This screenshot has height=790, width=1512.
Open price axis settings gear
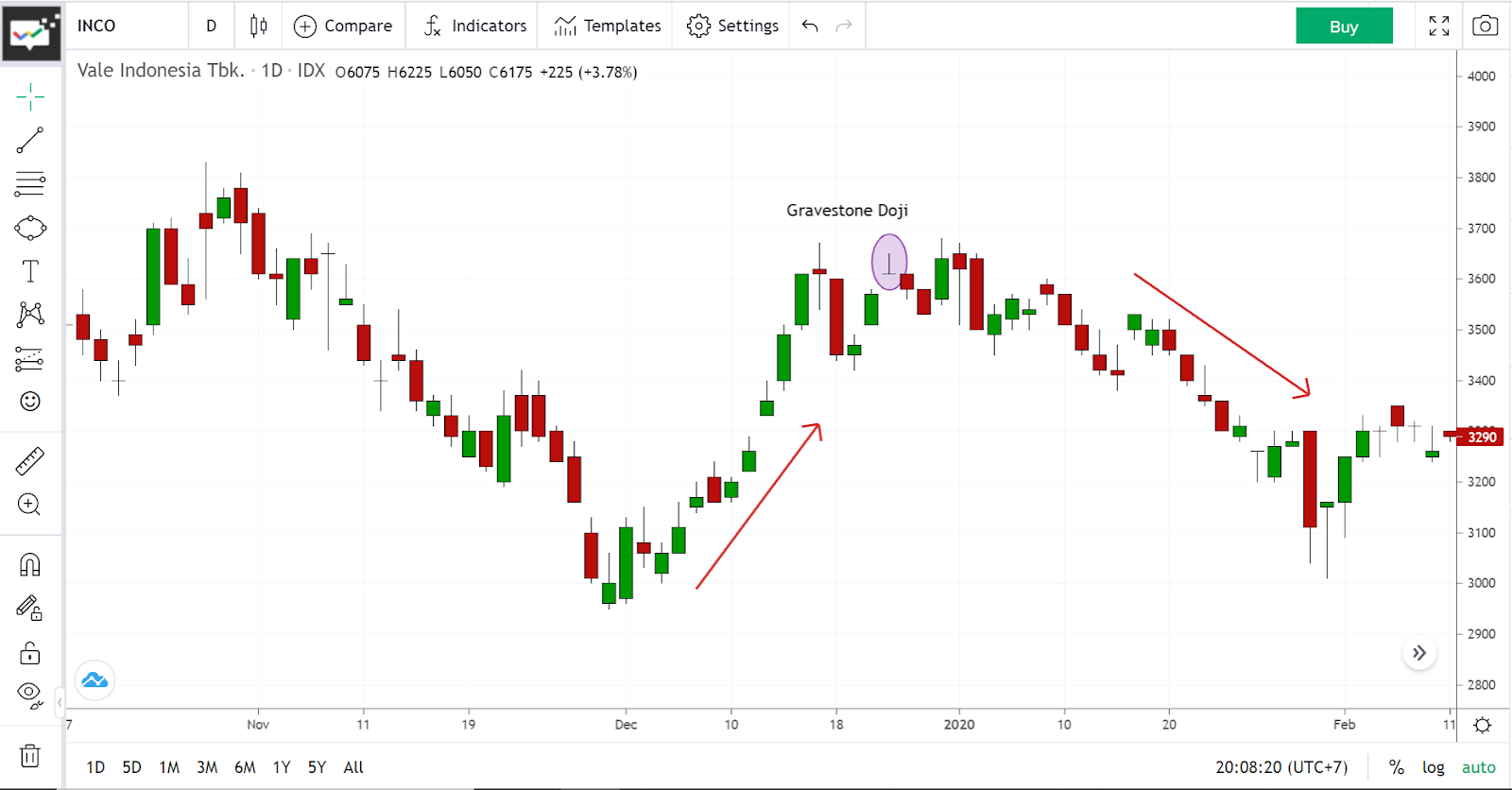pos(1483,726)
